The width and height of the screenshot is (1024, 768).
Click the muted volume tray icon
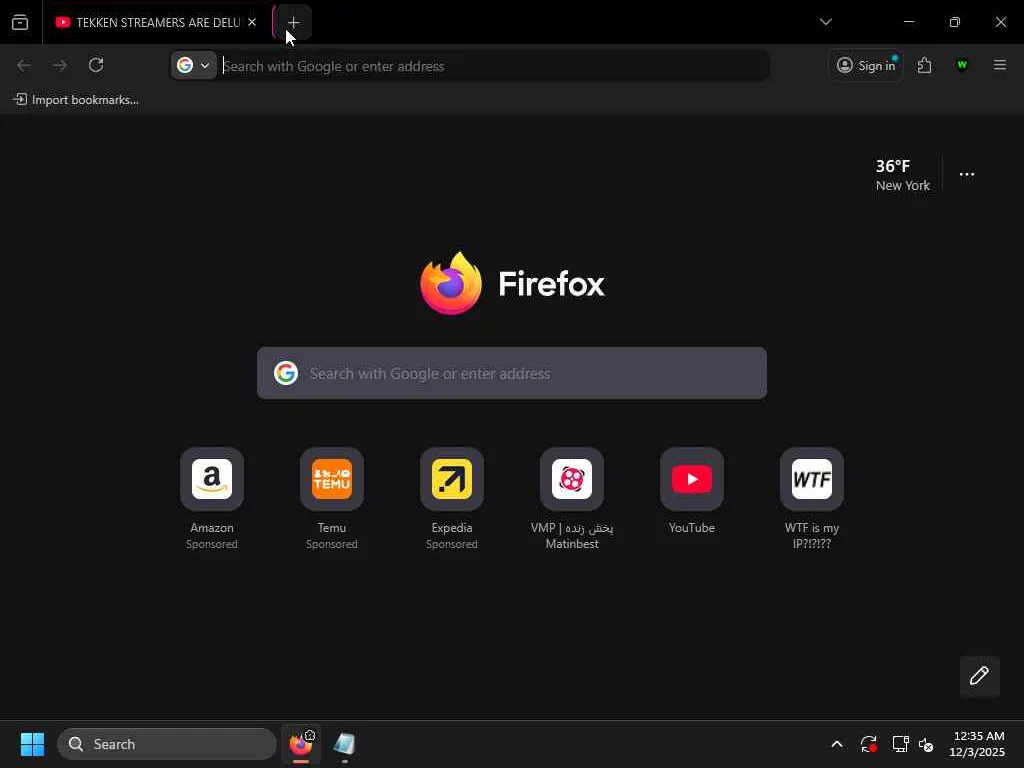tap(926, 744)
